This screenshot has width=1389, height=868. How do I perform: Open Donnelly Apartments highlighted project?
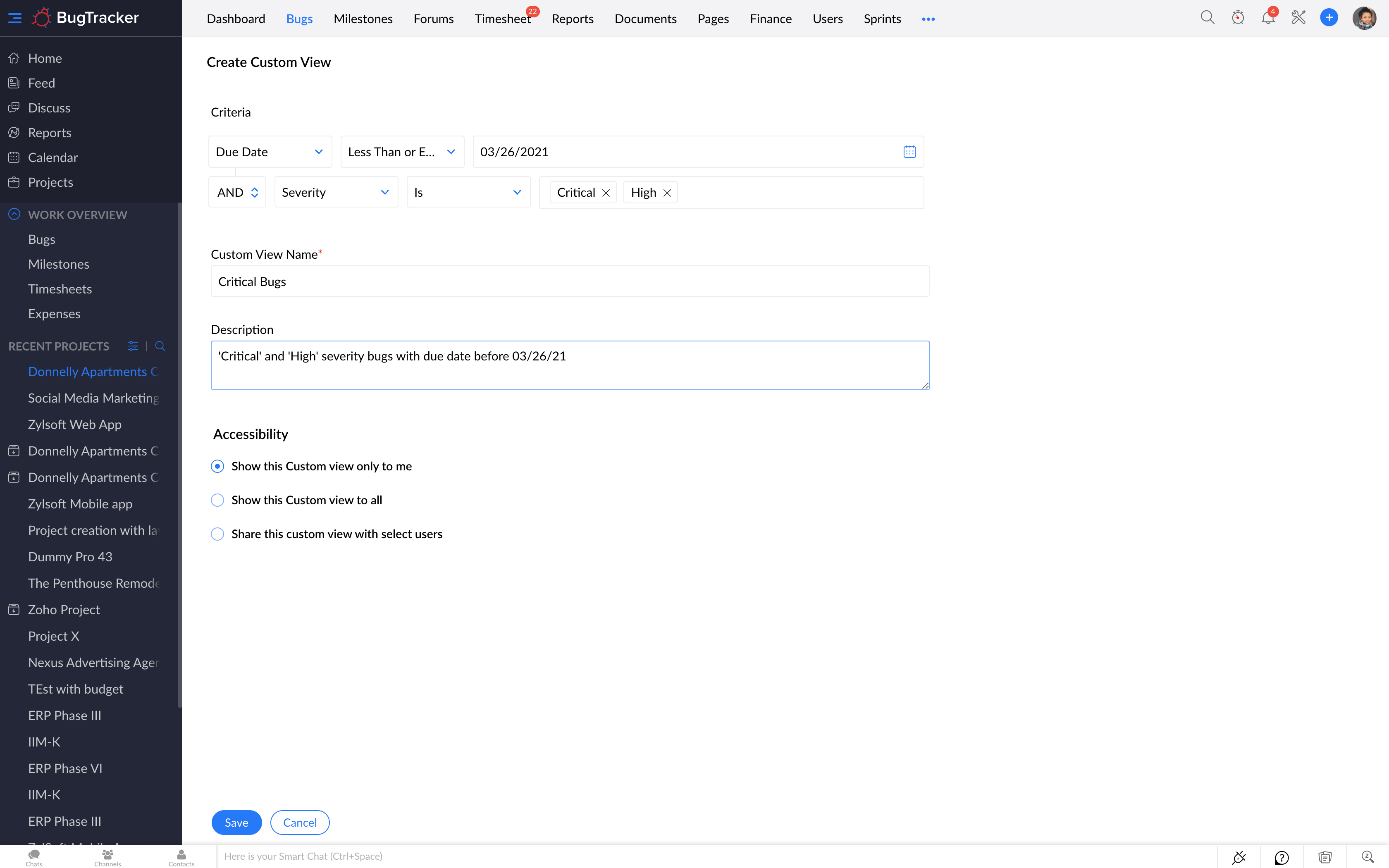pos(93,372)
